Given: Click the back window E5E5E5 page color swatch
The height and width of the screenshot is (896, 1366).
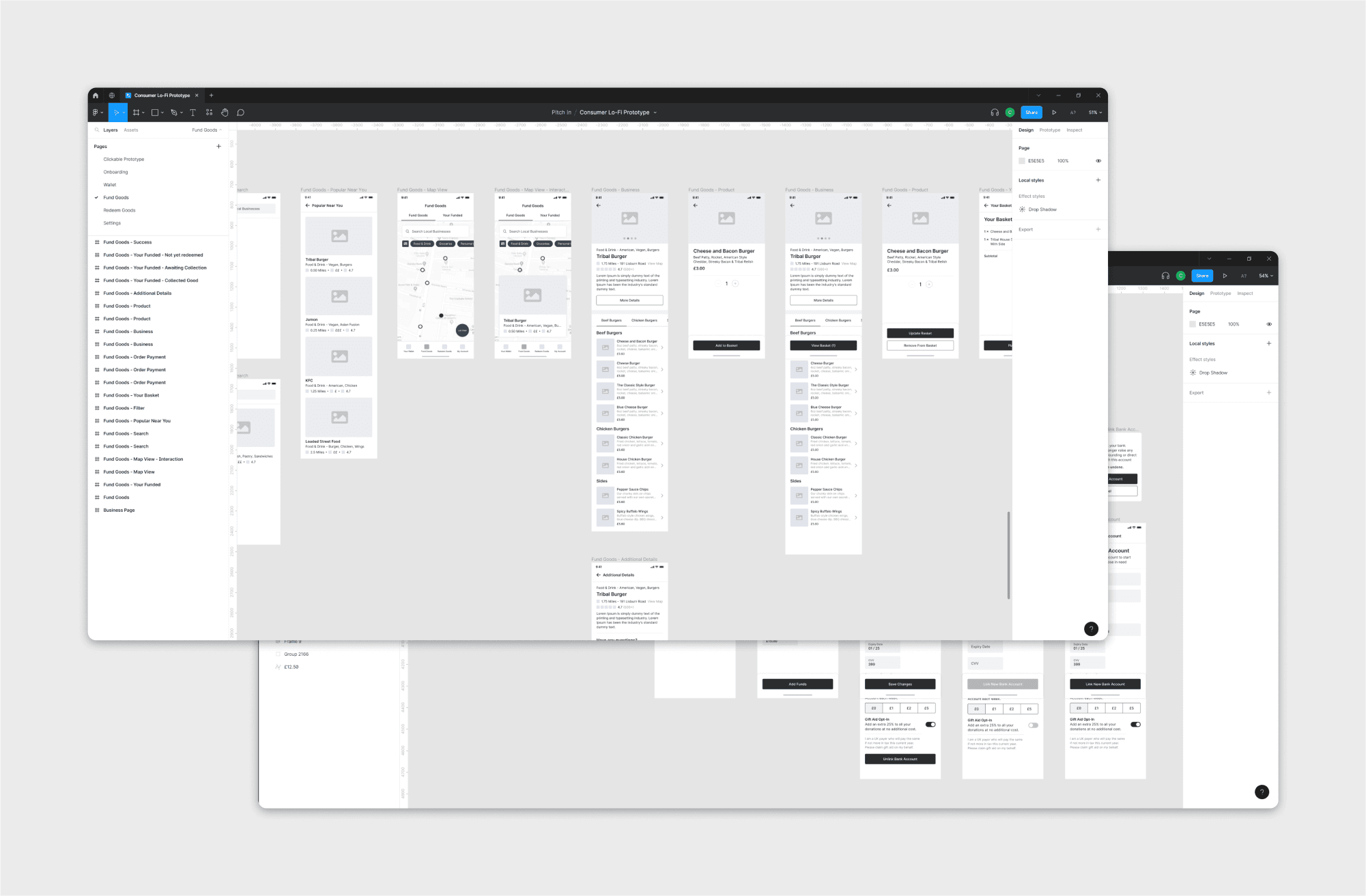Looking at the screenshot, I should point(1193,324).
